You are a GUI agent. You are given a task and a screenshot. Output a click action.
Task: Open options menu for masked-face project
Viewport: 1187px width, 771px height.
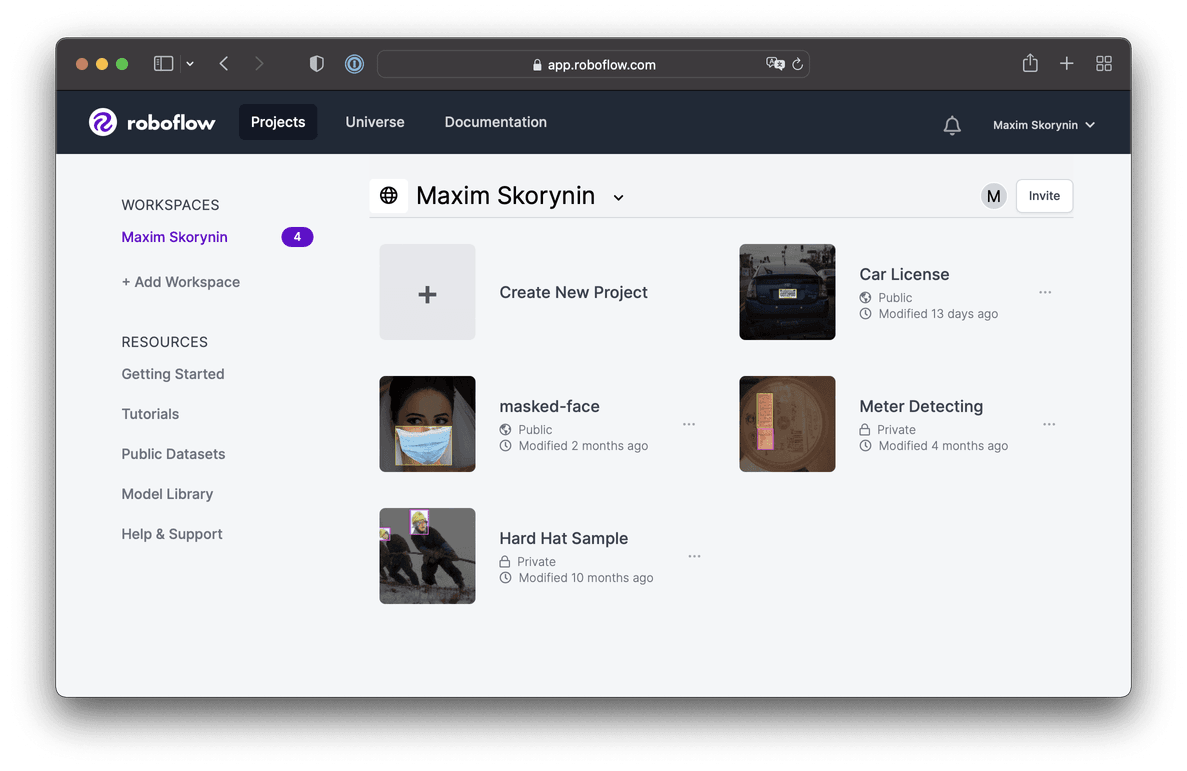(x=689, y=424)
